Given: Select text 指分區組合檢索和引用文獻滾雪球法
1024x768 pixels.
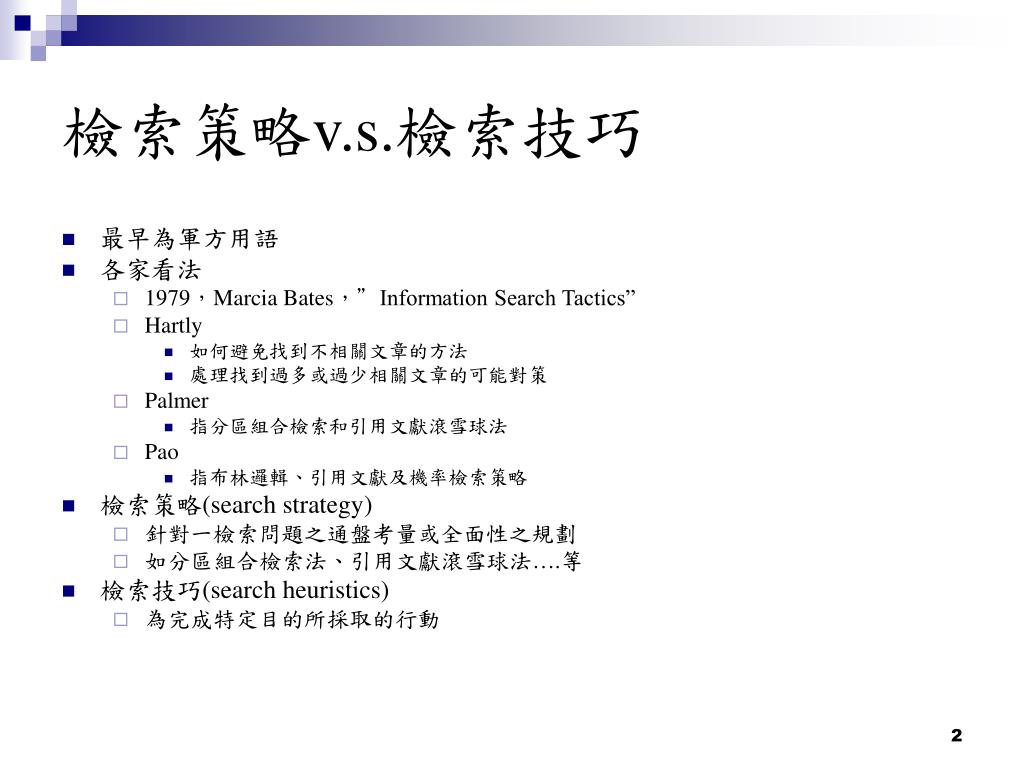Looking at the screenshot, I should (348, 426).
